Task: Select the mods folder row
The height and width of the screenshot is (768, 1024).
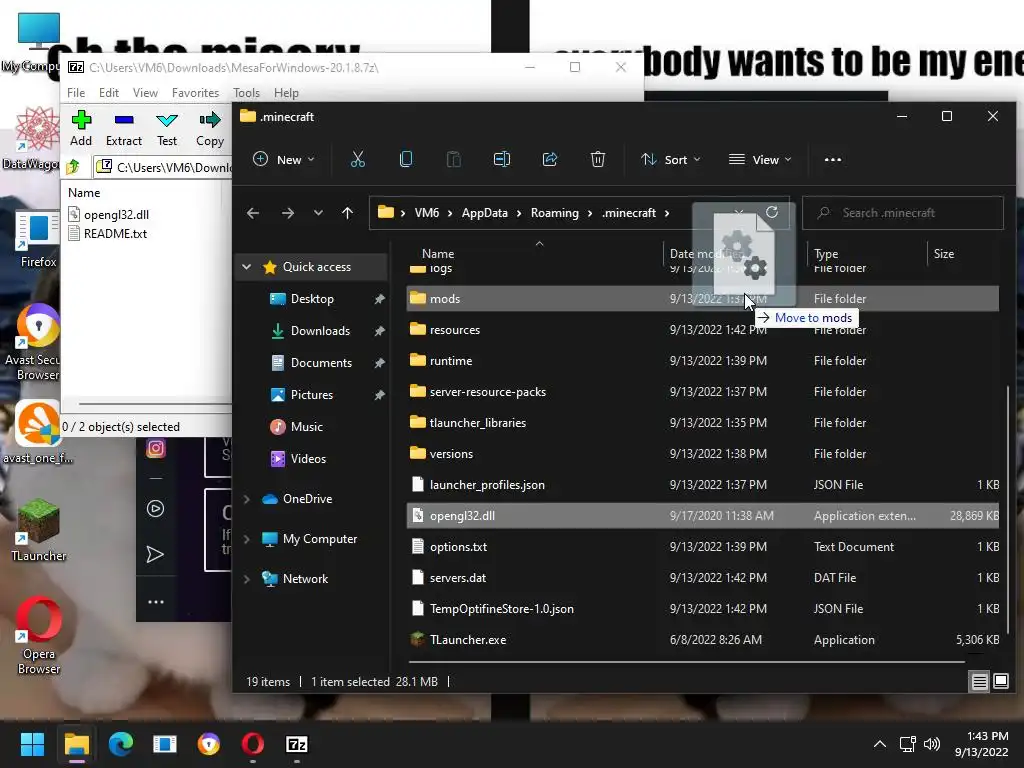Action: pos(703,298)
